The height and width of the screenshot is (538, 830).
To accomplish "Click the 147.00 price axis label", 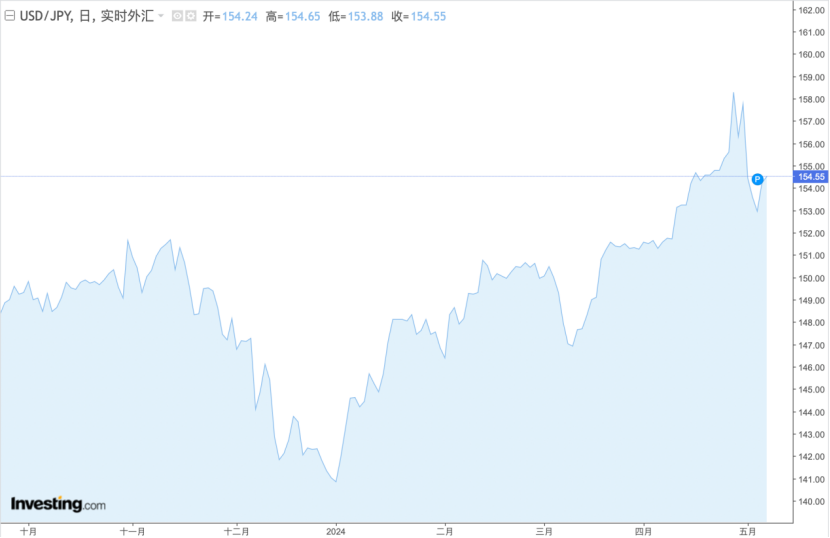I will 811,345.
